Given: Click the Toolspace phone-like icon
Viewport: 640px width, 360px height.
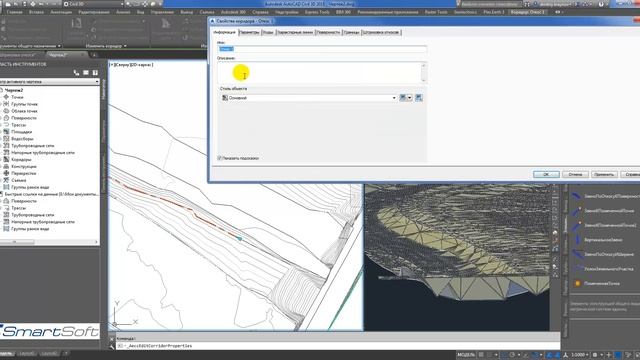Looking at the screenshot, I should pyautogui.click(x=76, y=73).
